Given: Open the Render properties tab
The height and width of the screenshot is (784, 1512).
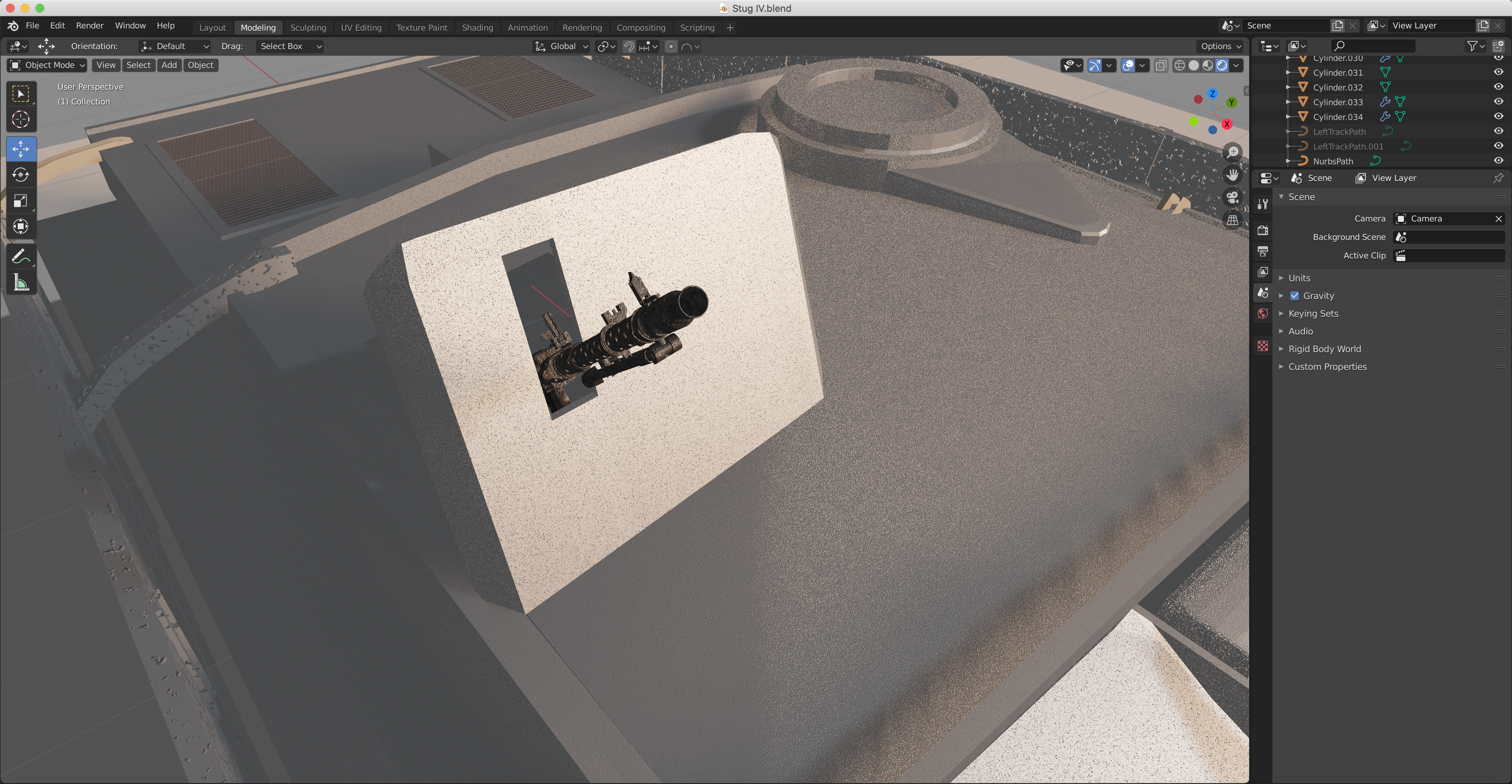Looking at the screenshot, I should click(1262, 230).
